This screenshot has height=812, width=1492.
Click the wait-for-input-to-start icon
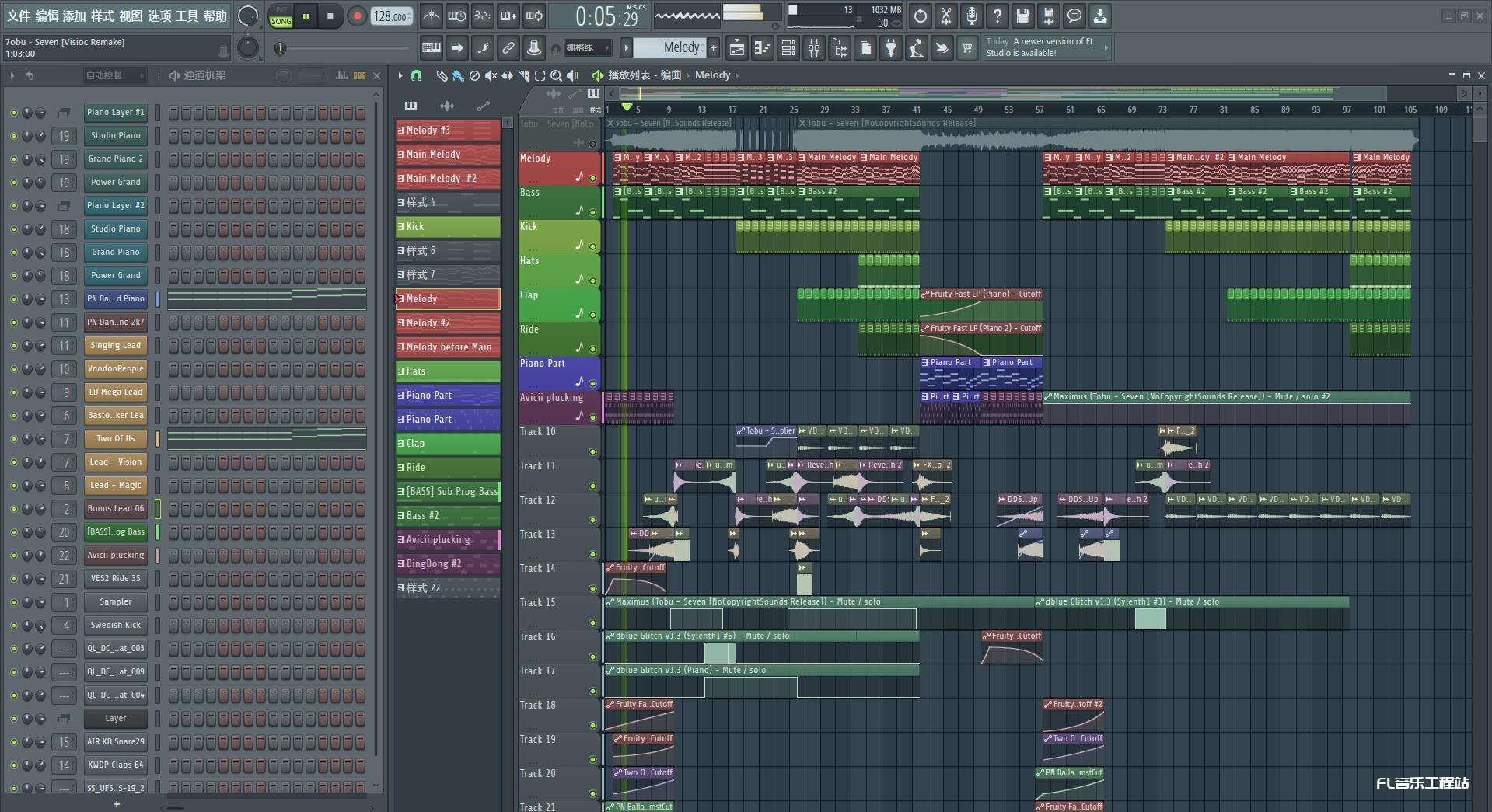tap(457, 16)
